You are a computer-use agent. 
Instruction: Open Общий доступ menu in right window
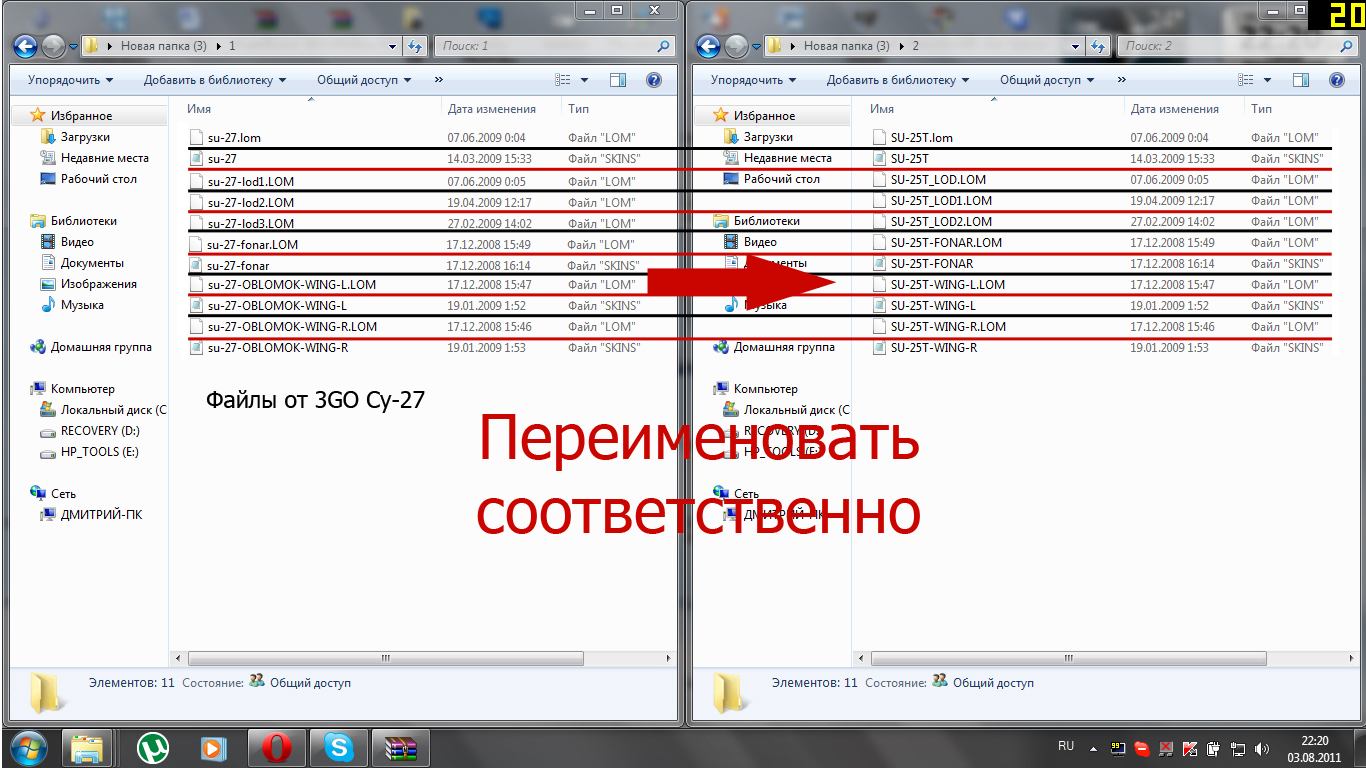1047,80
